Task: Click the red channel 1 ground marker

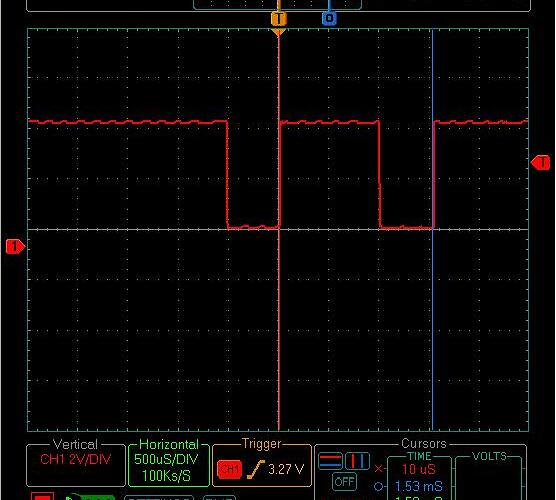Action: pos(15,246)
